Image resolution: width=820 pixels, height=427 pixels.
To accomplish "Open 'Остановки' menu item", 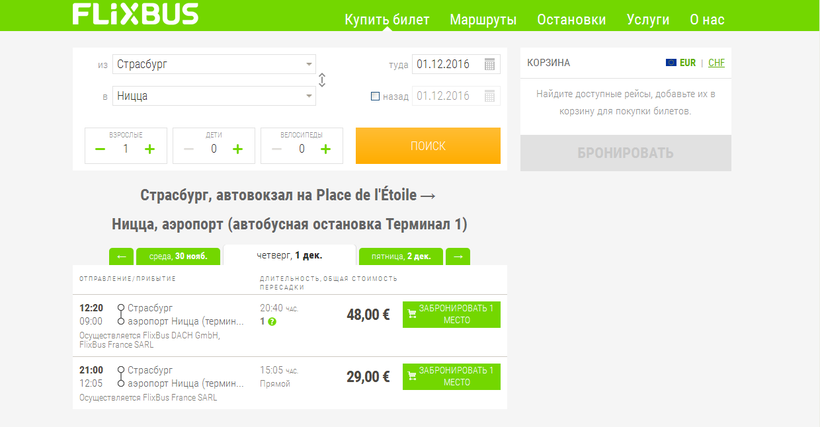I will [572, 20].
